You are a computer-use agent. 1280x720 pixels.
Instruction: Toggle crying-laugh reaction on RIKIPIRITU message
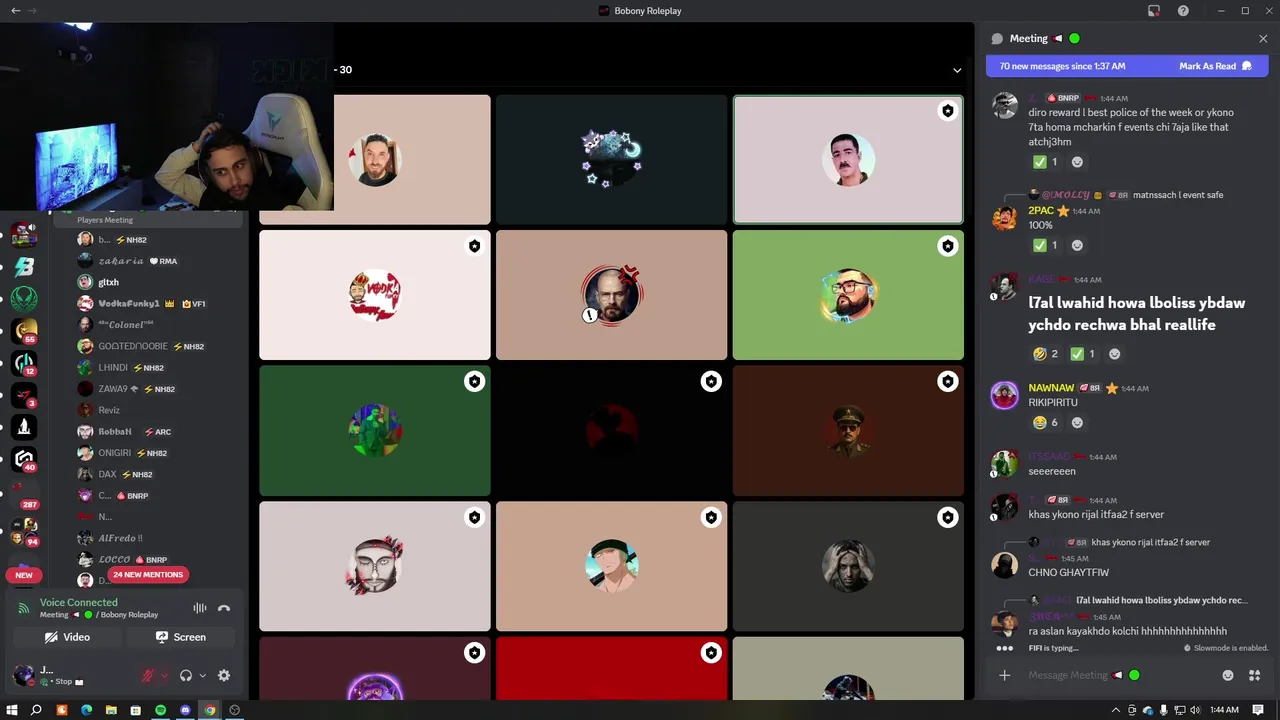pyautogui.click(x=1046, y=422)
